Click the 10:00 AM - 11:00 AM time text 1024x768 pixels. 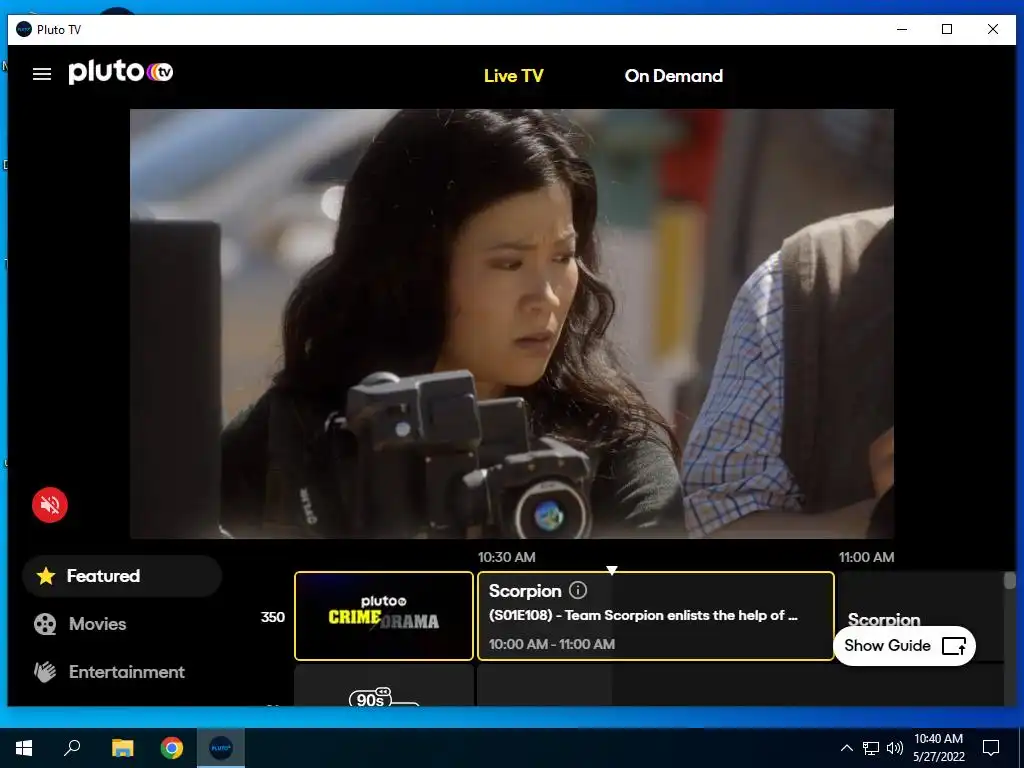coord(552,644)
